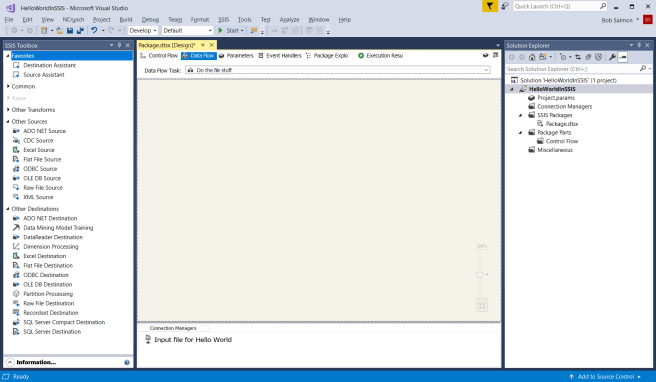Pin the SSIS Toolbox panel

pyautogui.click(x=119, y=45)
